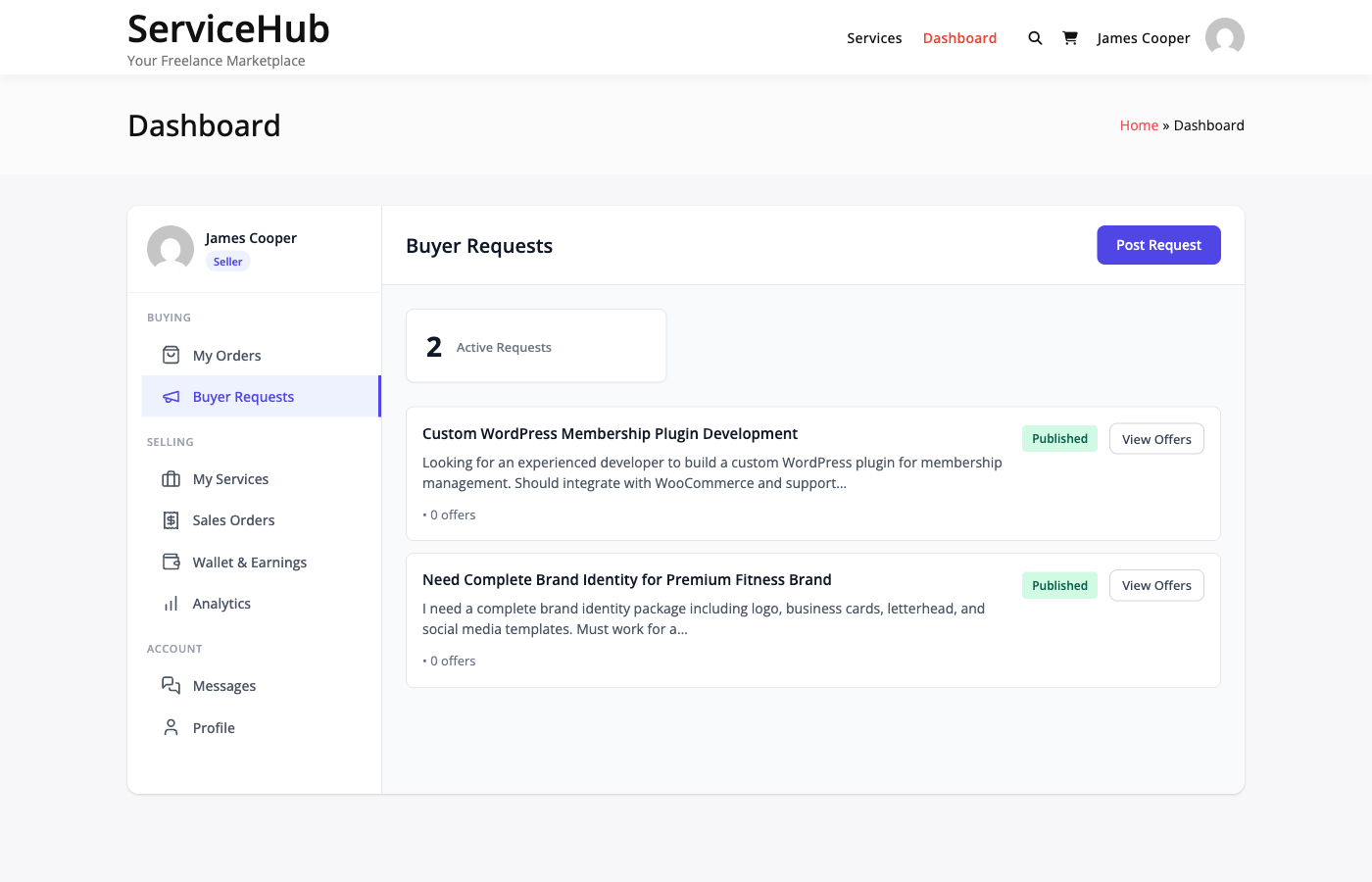Click the user avatar in top navigation
Screen dimensions: 1372x882
pos(1224,37)
